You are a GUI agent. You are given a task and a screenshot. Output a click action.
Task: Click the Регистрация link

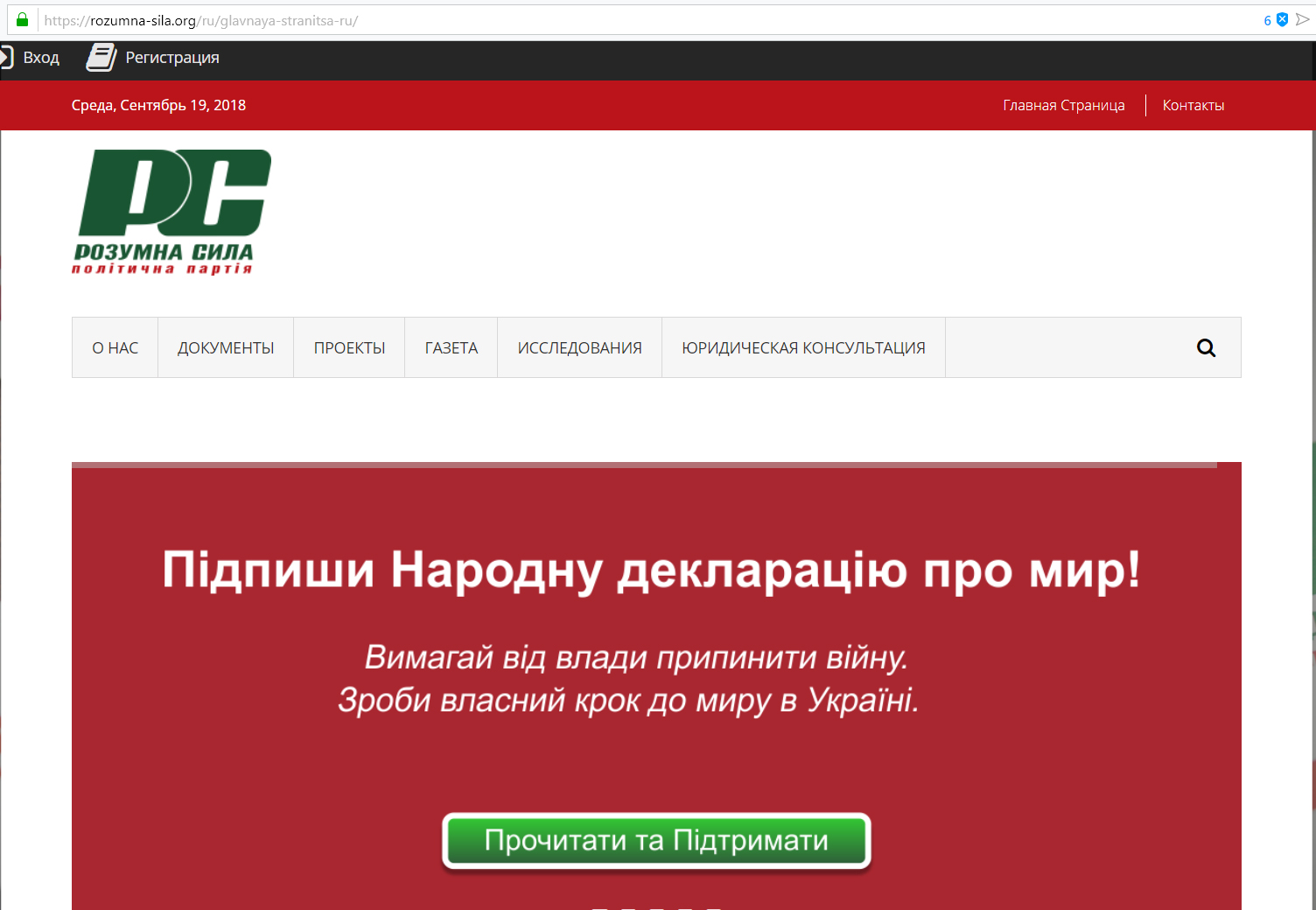[x=172, y=58]
